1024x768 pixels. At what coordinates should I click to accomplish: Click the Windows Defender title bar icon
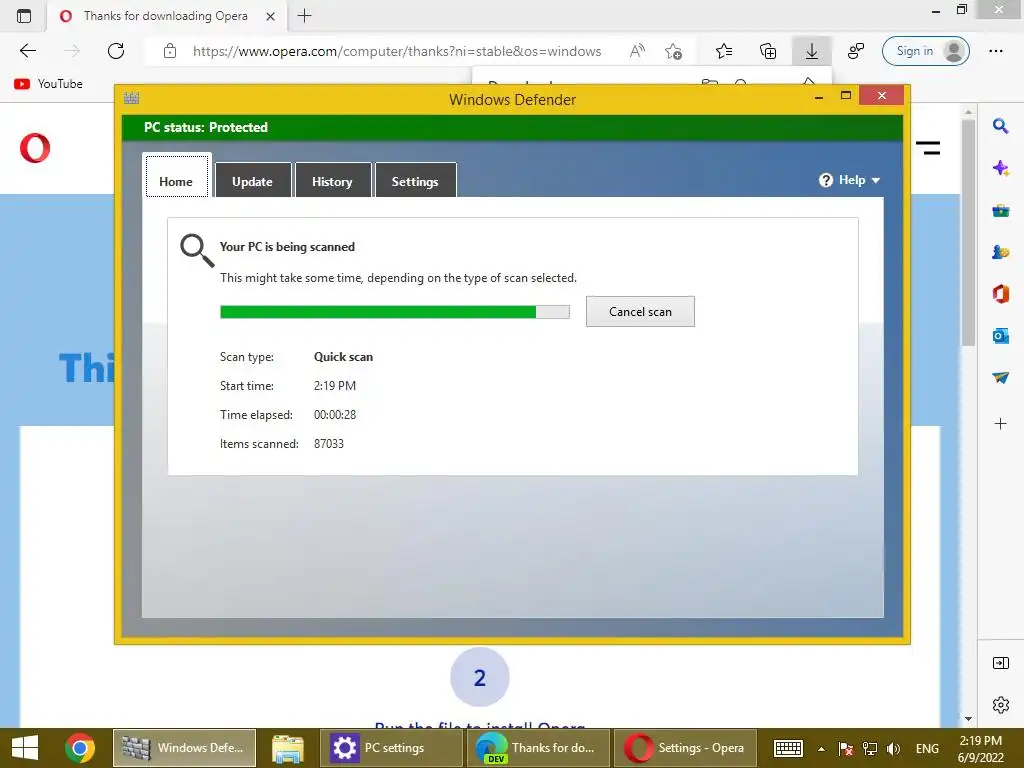click(131, 98)
